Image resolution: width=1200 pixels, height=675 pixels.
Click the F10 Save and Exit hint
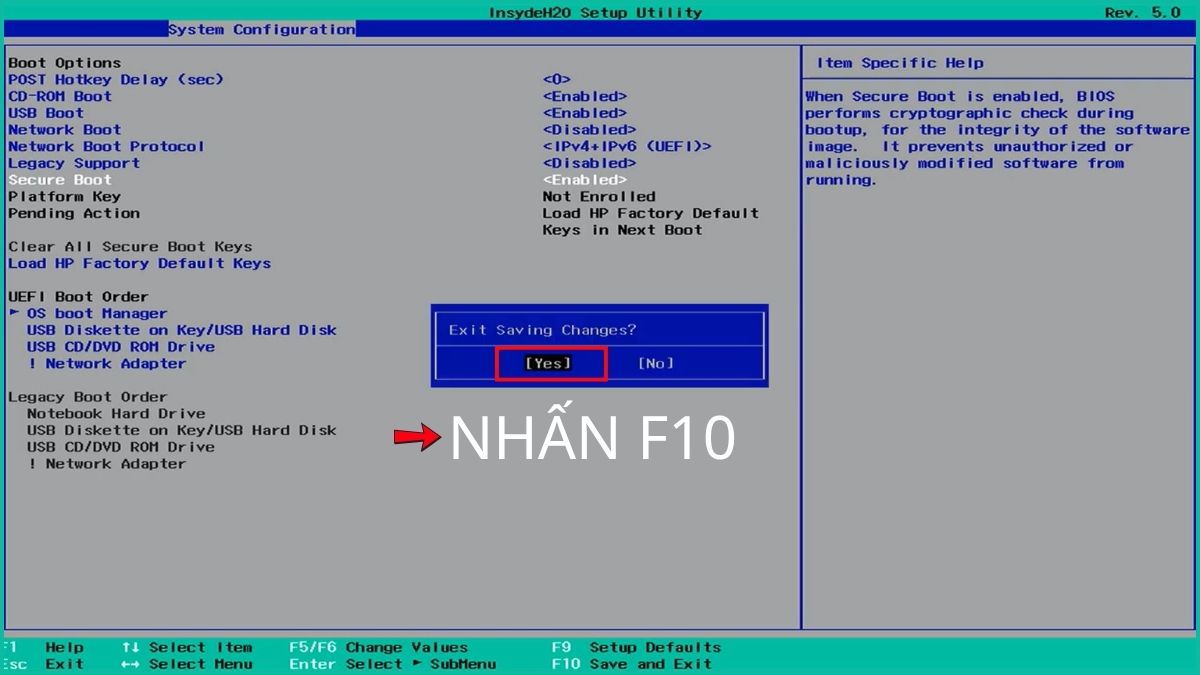[x=632, y=664]
